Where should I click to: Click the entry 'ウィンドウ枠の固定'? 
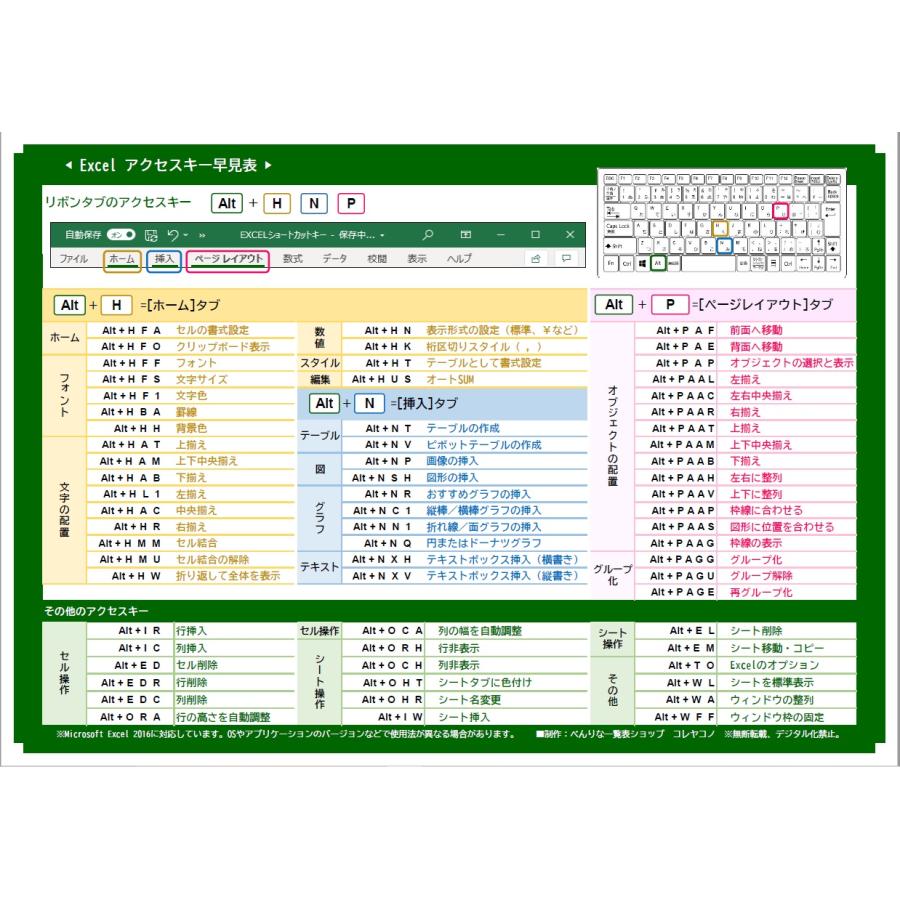click(777, 717)
